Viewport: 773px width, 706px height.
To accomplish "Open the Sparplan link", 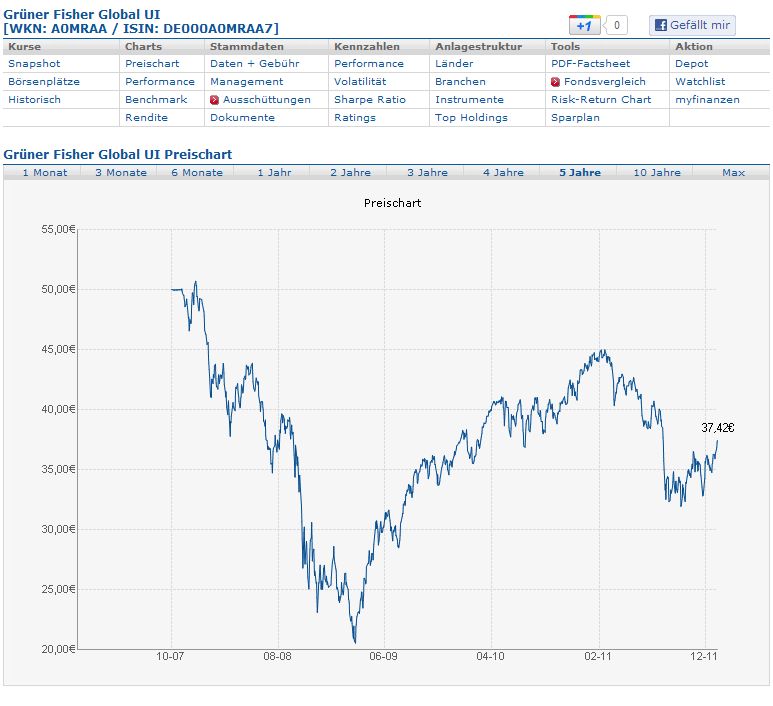I will 575,118.
